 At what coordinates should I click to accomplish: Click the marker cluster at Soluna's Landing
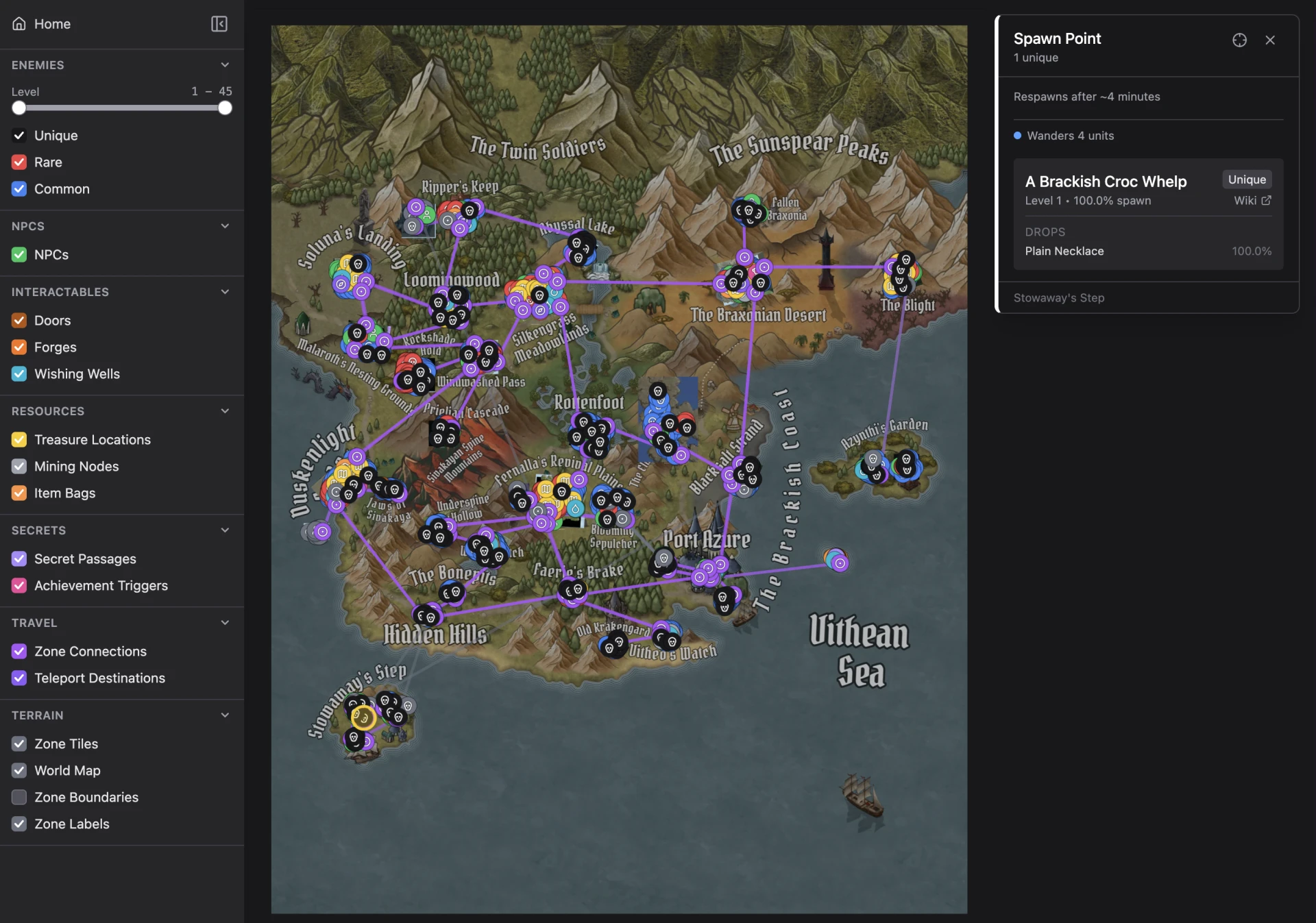[x=352, y=275]
